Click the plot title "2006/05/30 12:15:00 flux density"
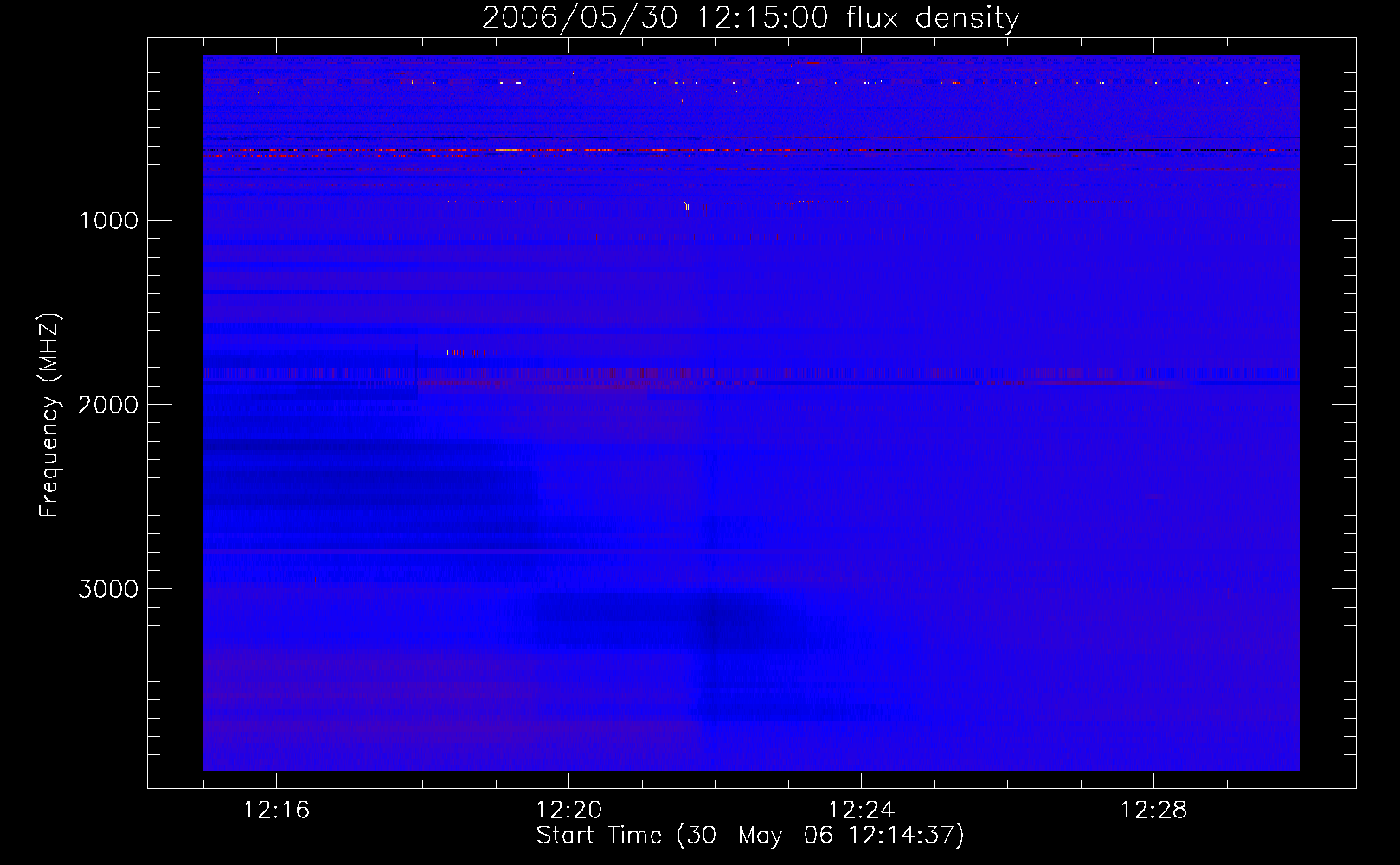This screenshot has height=865, width=1400. click(x=750, y=18)
